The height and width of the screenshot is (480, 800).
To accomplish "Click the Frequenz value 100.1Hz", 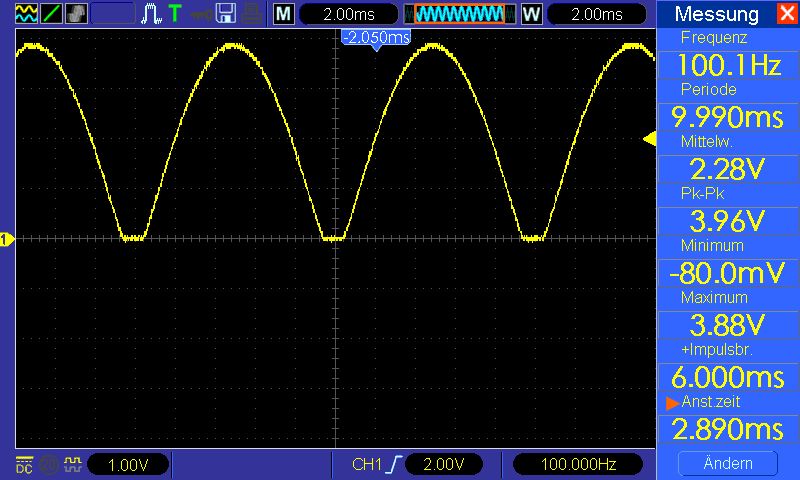I will [729, 65].
